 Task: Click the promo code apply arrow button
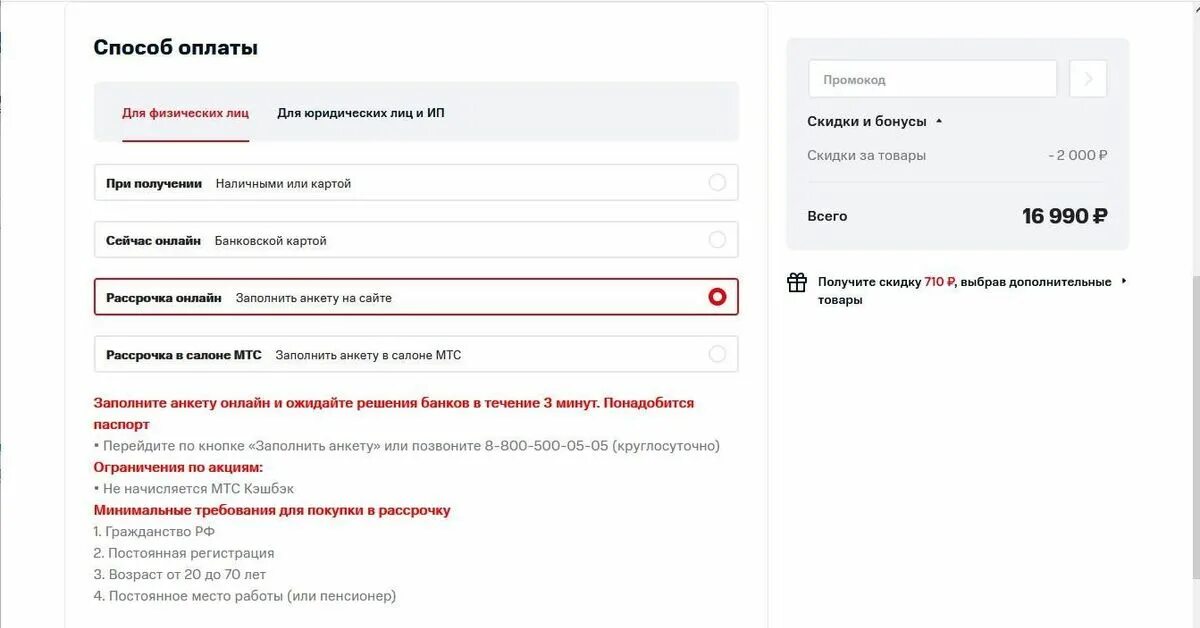[x=1088, y=79]
